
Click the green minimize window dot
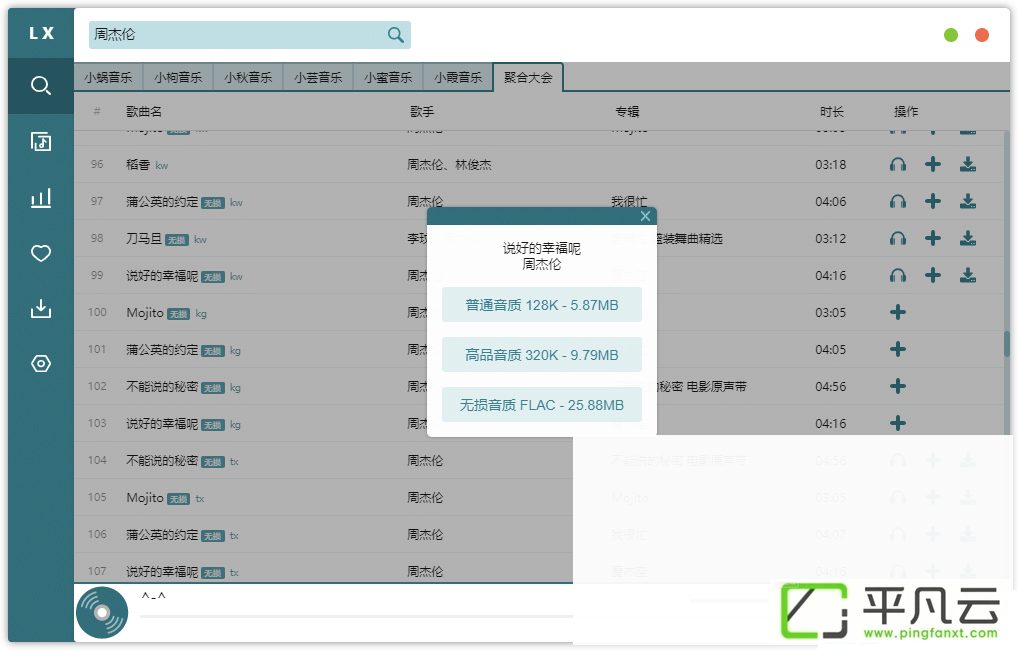[x=951, y=35]
